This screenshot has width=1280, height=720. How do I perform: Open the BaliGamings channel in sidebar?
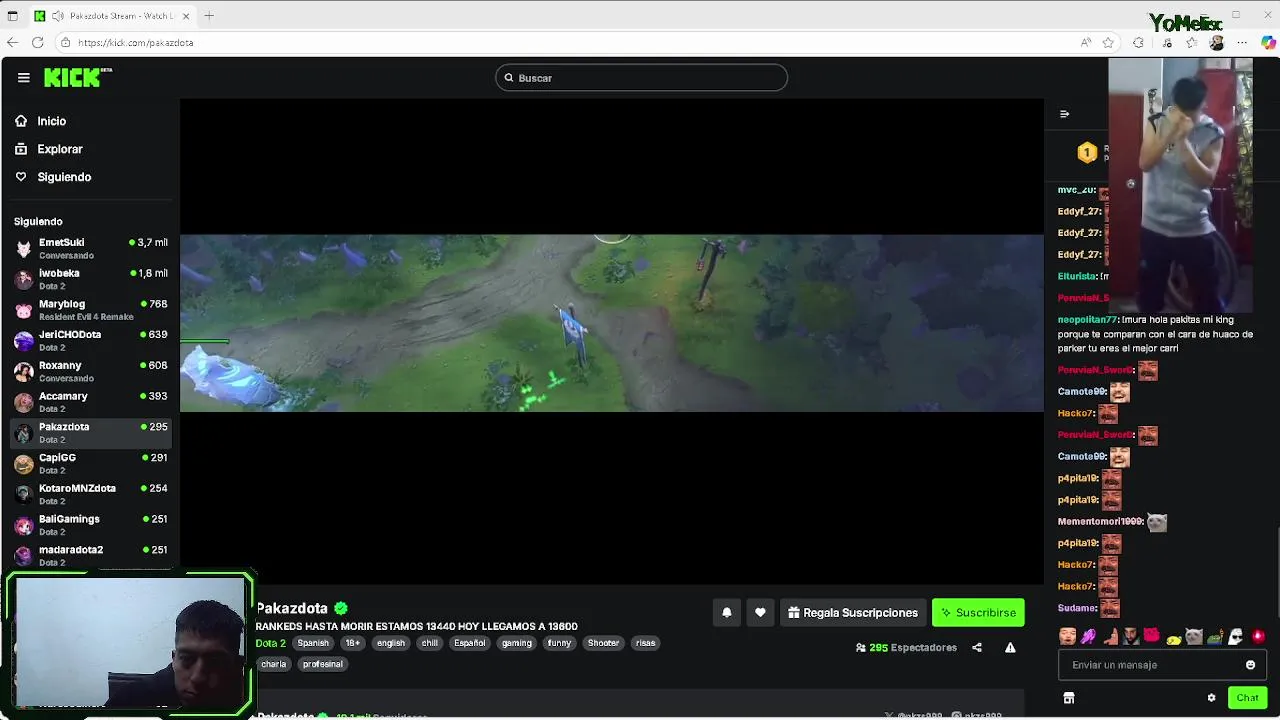pos(90,525)
